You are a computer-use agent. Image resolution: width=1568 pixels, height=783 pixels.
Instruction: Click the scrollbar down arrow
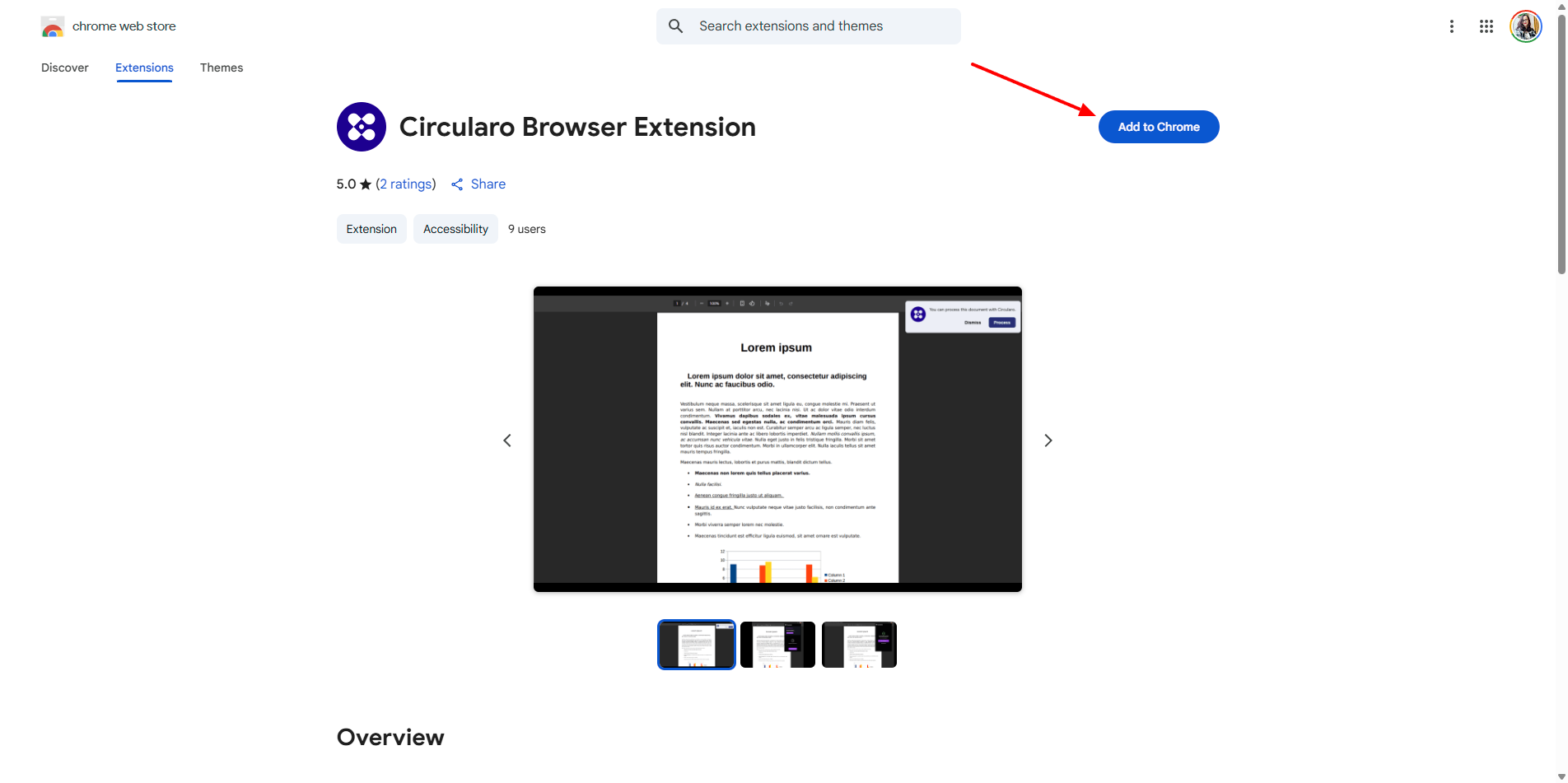(1561, 775)
